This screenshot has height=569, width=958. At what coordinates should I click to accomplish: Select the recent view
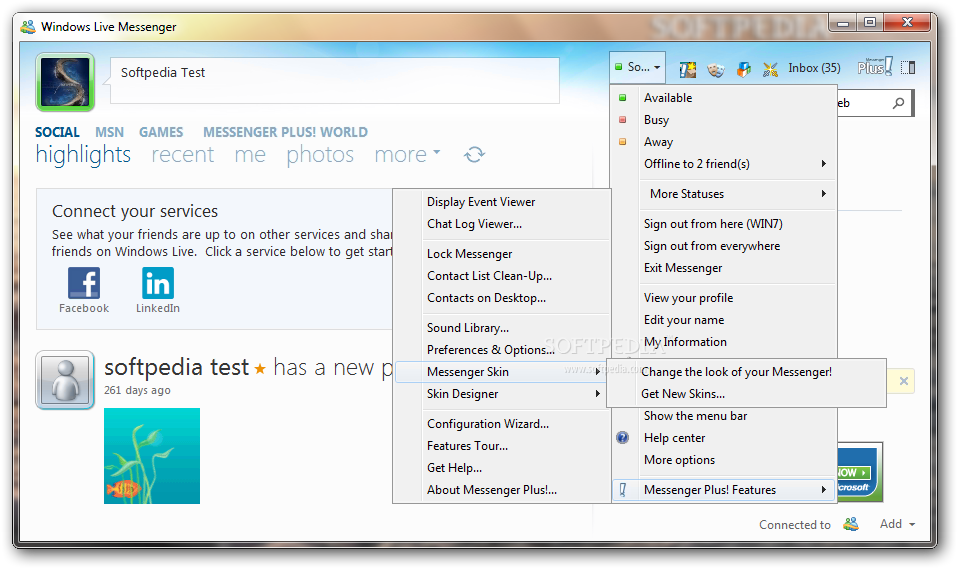coord(183,155)
